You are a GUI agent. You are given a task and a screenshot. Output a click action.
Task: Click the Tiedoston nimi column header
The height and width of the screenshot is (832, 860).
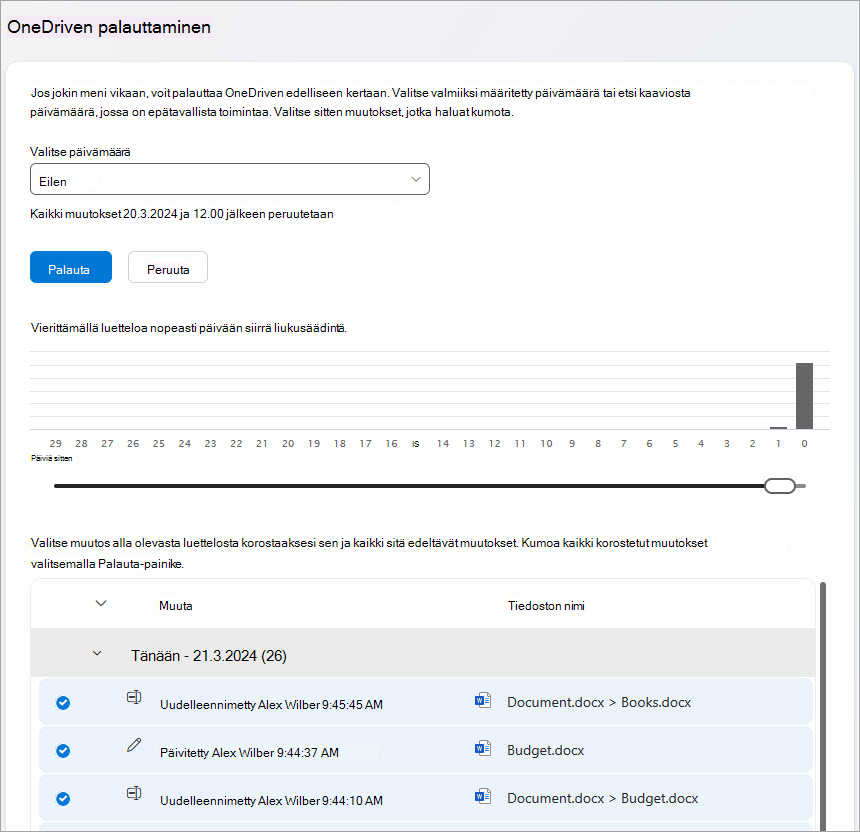546,605
